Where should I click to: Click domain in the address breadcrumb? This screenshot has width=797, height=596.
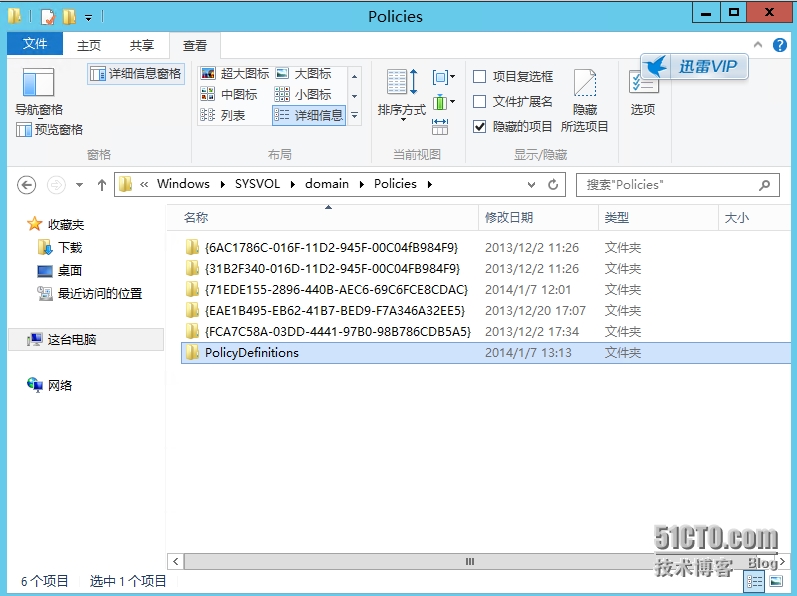[x=327, y=184]
